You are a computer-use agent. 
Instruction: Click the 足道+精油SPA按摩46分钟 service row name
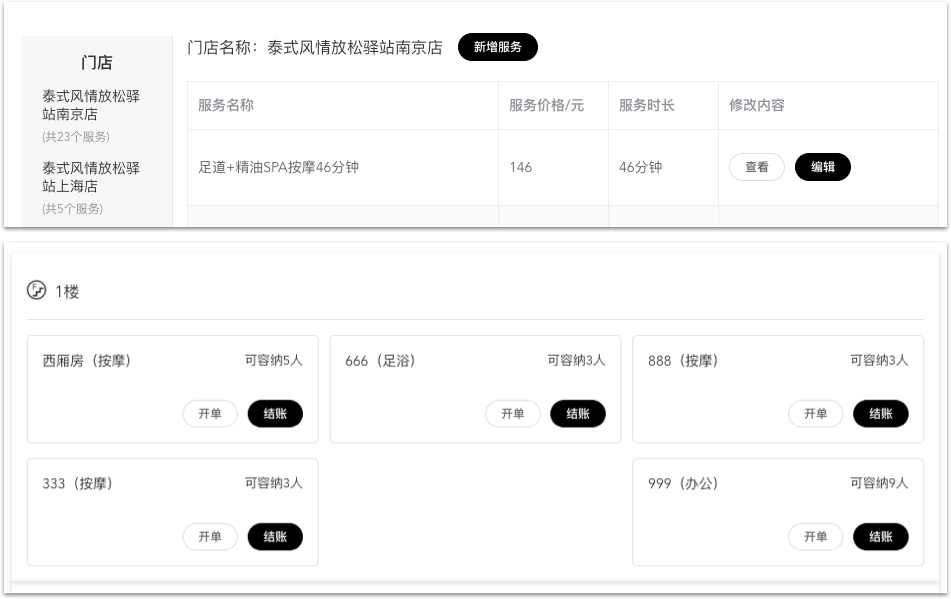(278, 167)
